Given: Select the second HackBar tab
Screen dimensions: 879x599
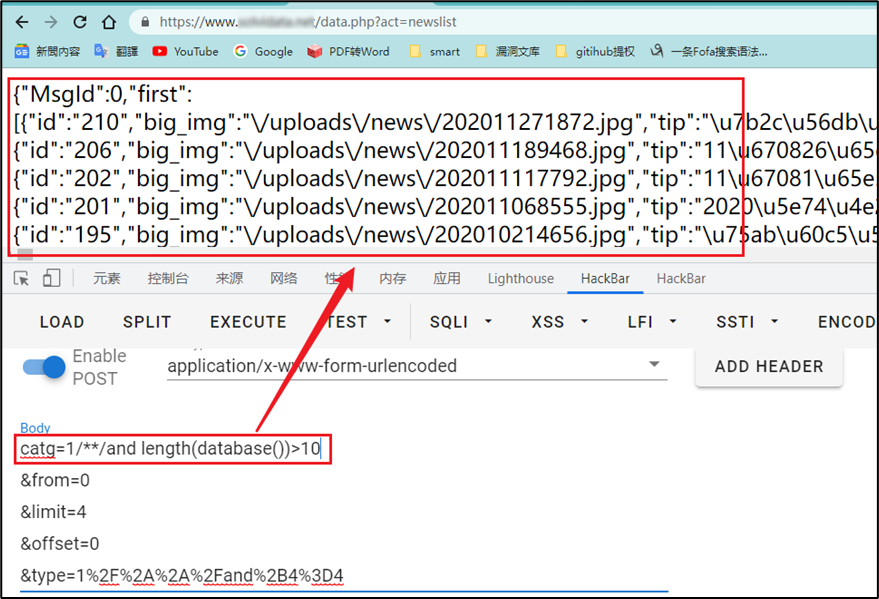Looking at the screenshot, I should point(681,278).
